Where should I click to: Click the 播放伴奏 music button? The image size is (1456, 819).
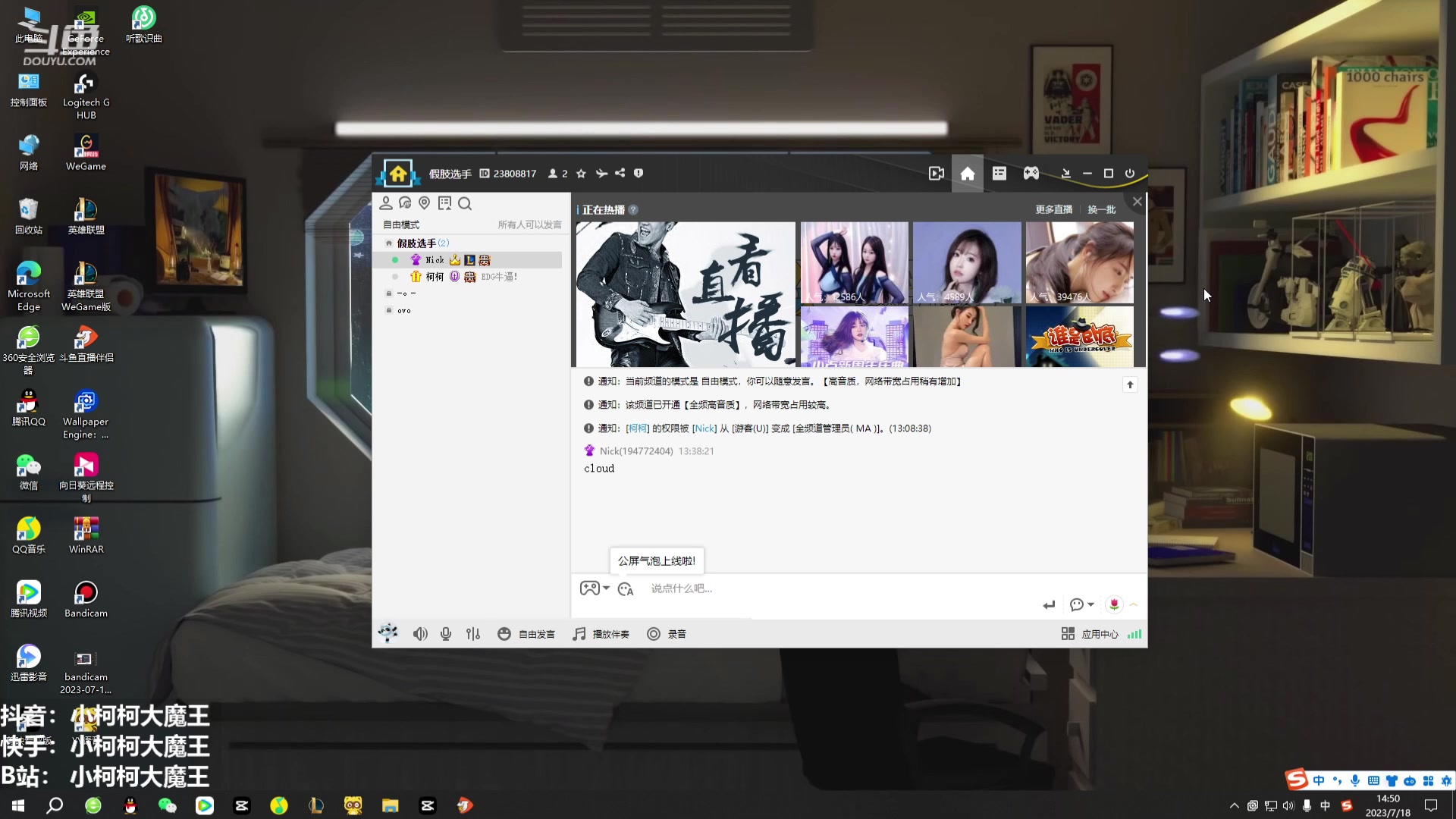click(x=601, y=634)
